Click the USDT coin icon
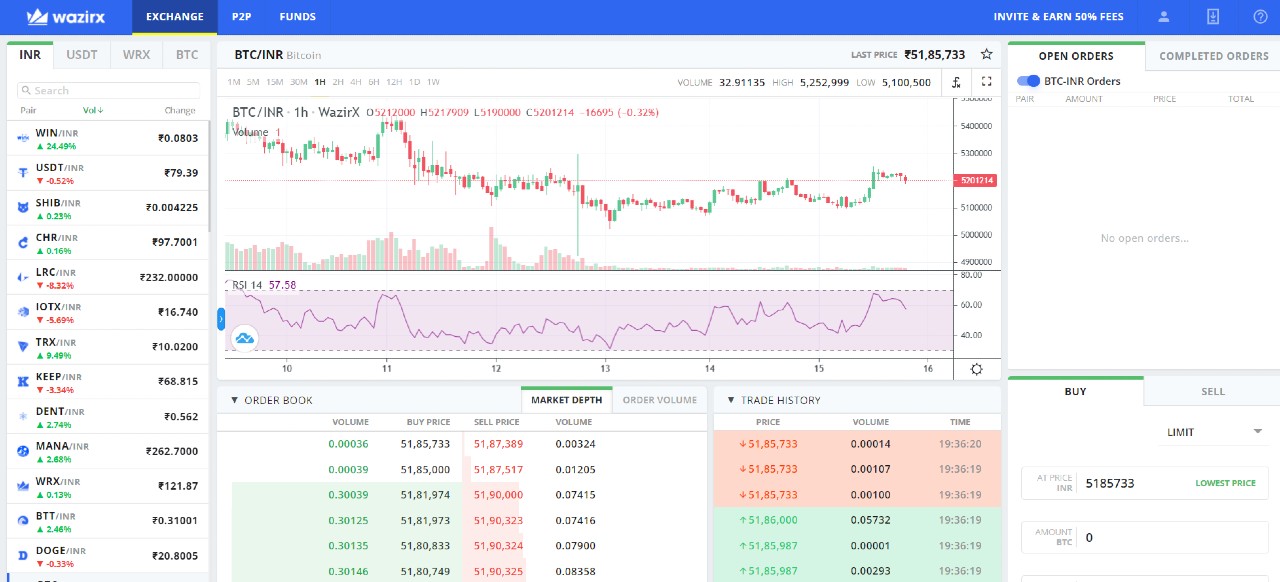The width and height of the screenshot is (1280, 582). pyautogui.click(x=23, y=173)
